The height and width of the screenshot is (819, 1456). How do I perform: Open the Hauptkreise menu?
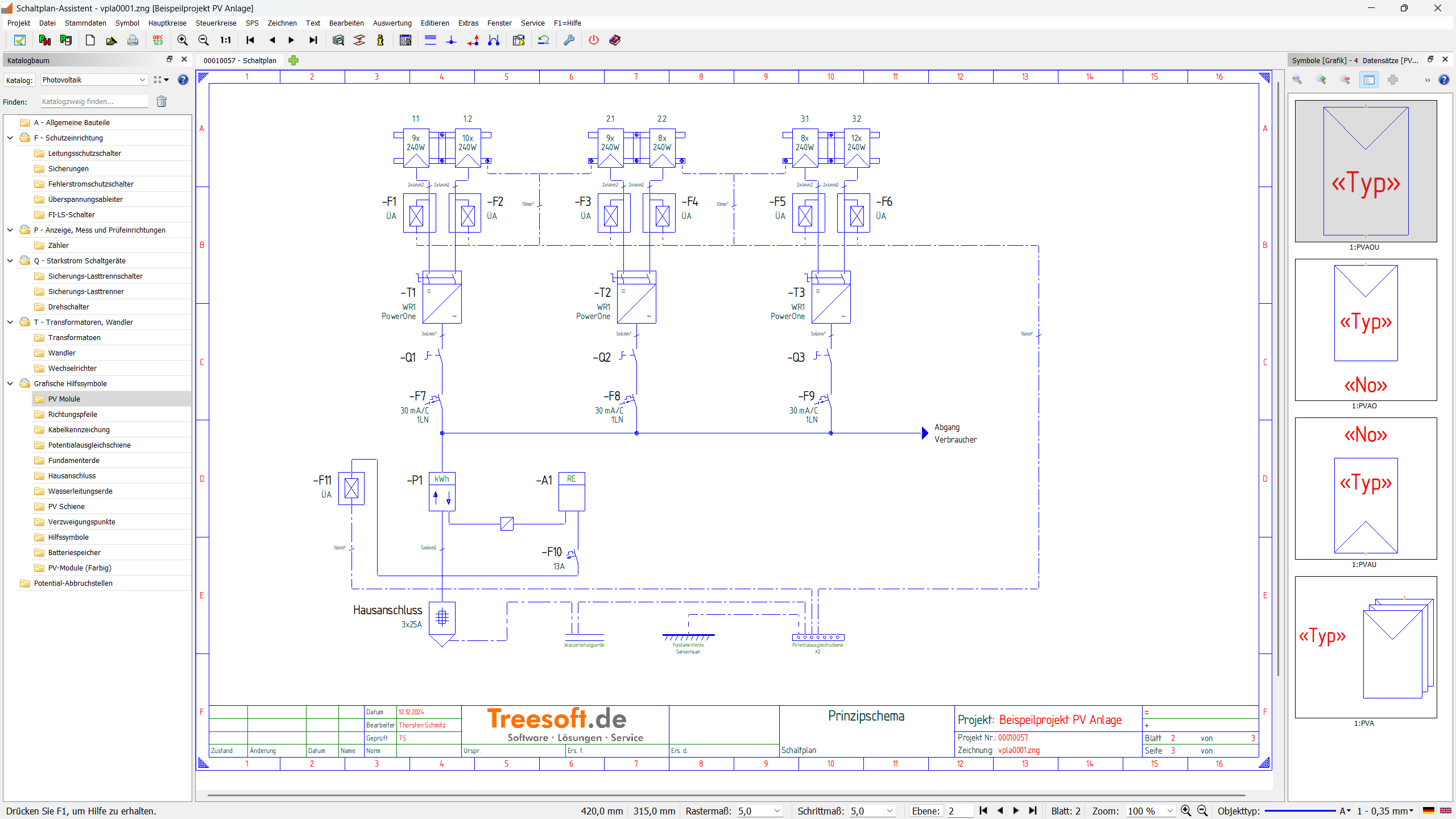point(167,23)
